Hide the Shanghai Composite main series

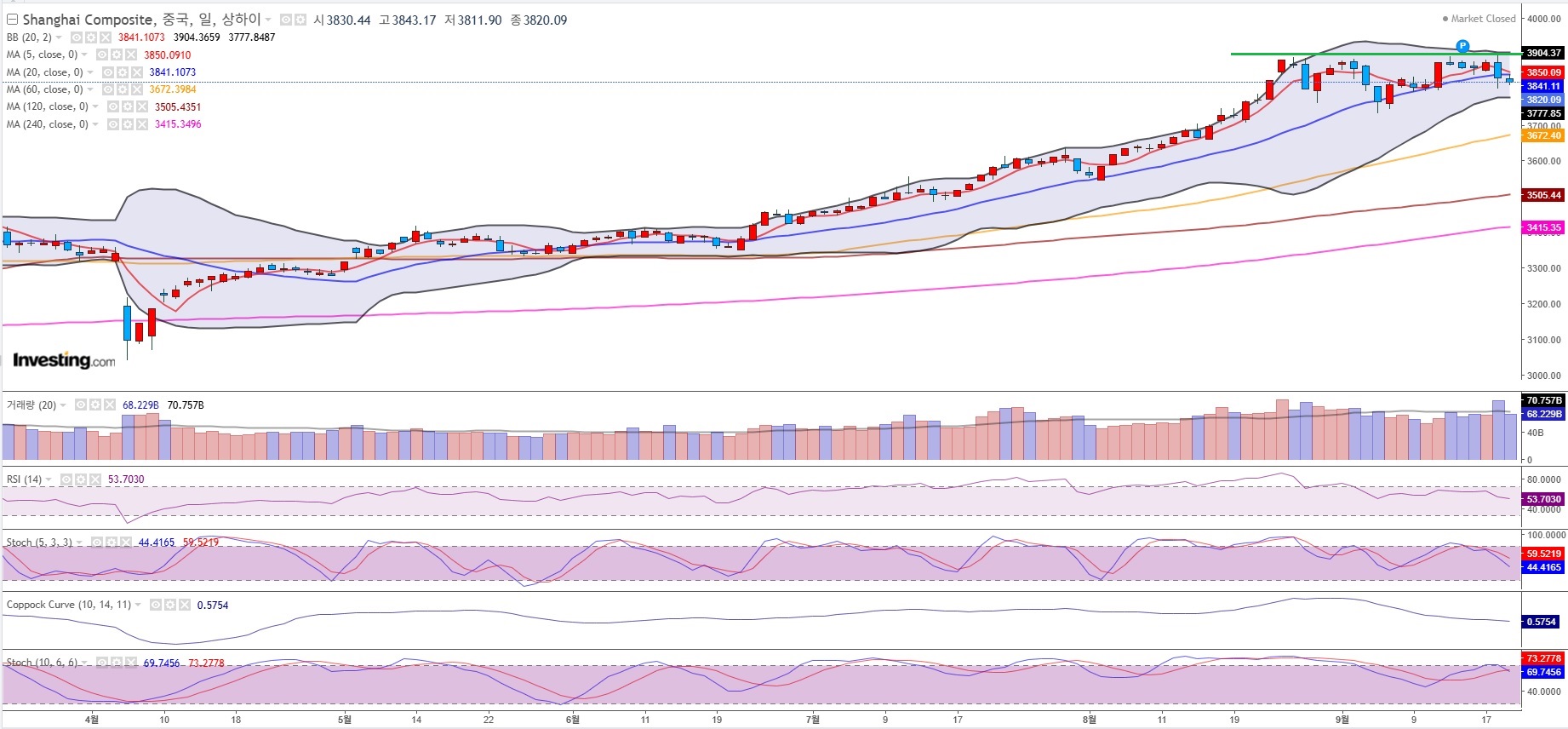[x=286, y=20]
